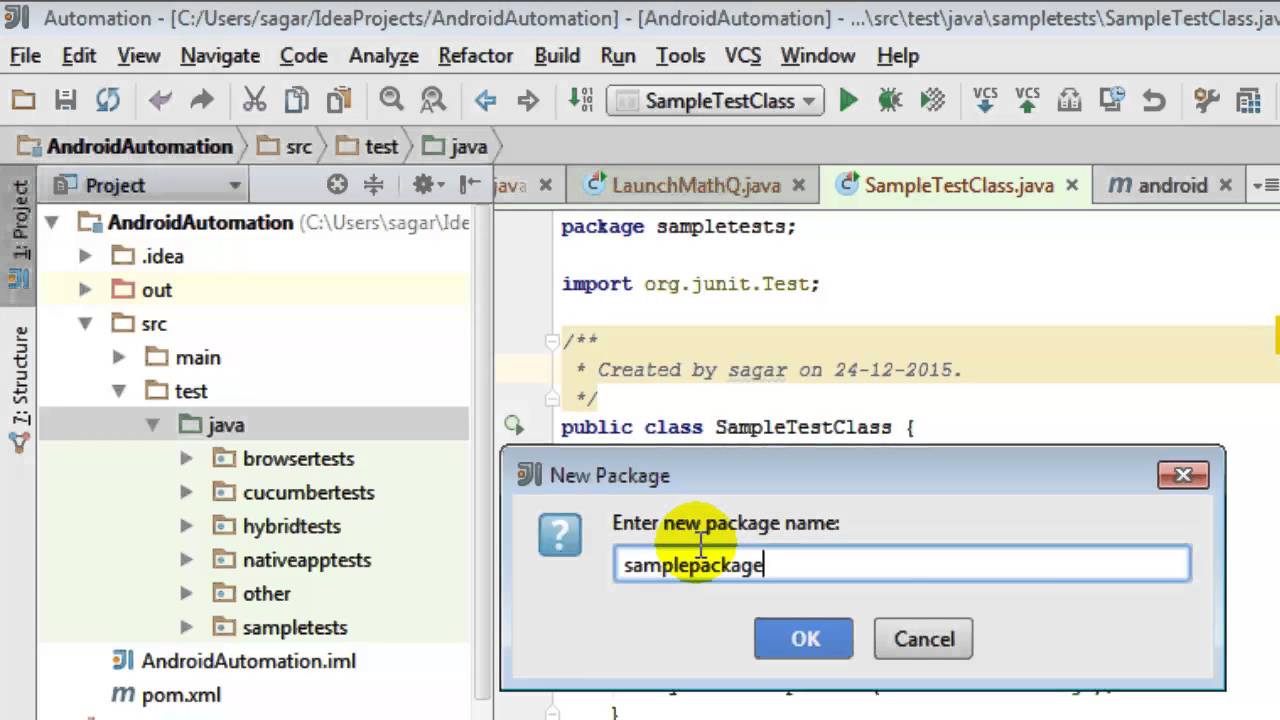Close the LaunchMathQ.java tab
1280x720 pixels.
point(799,185)
